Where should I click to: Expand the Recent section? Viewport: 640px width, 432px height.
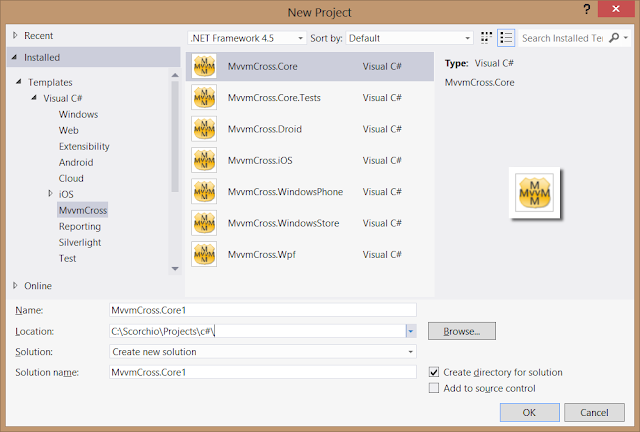tap(15, 36)
